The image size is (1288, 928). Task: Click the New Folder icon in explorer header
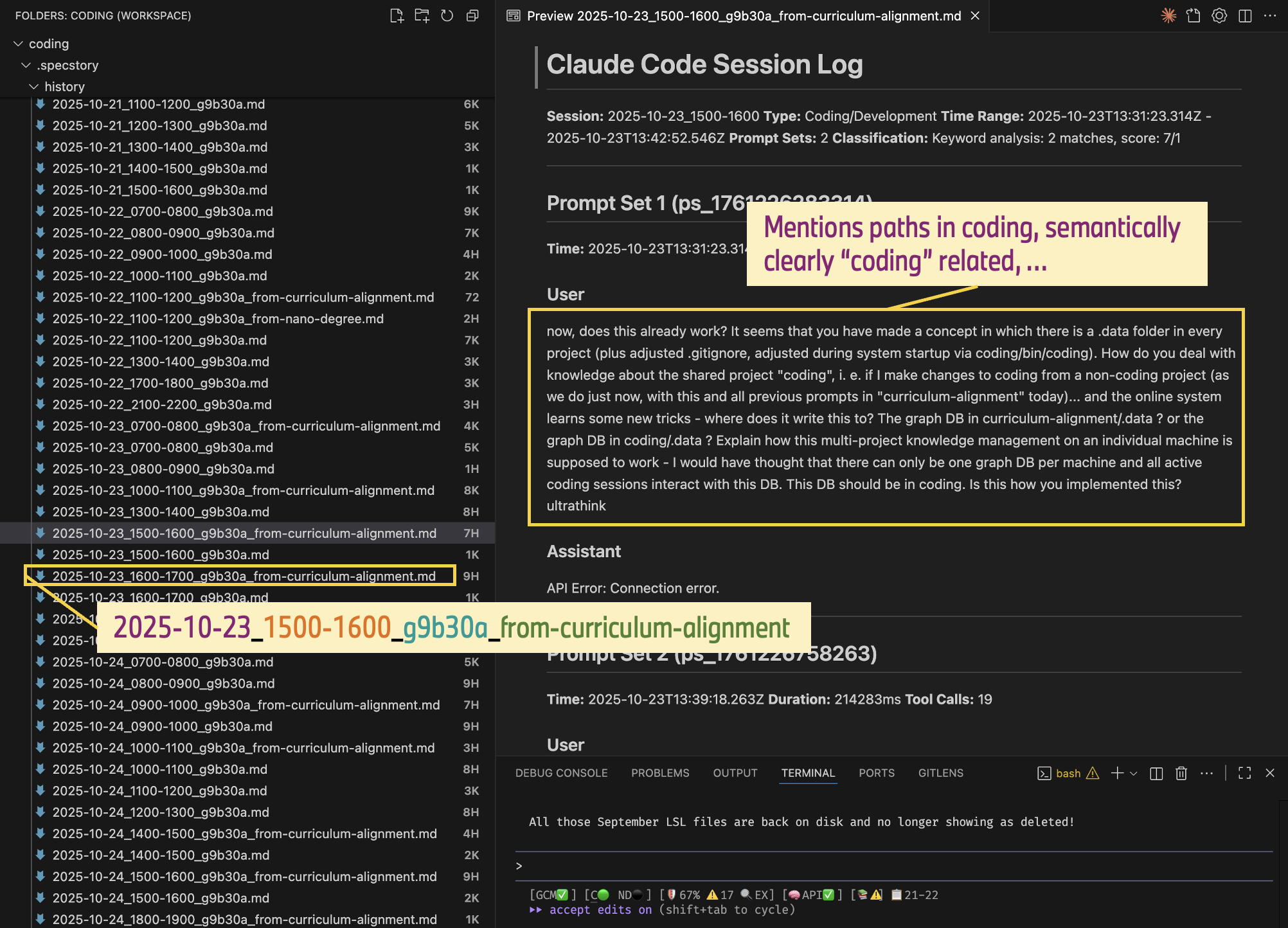coord(422,16)
